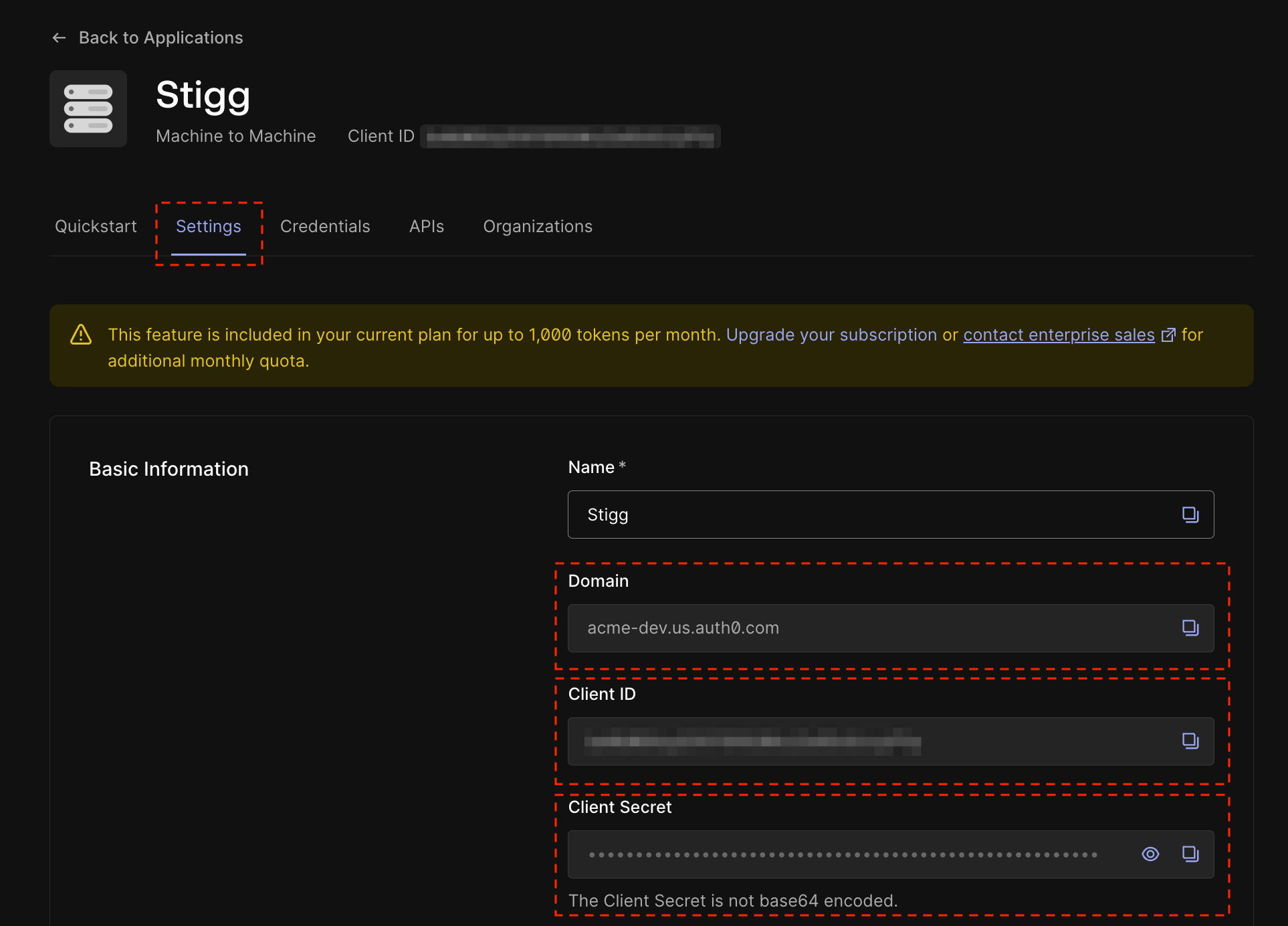Click the masked Client Secret field
1288x926 pixels.
click(891, 854)
